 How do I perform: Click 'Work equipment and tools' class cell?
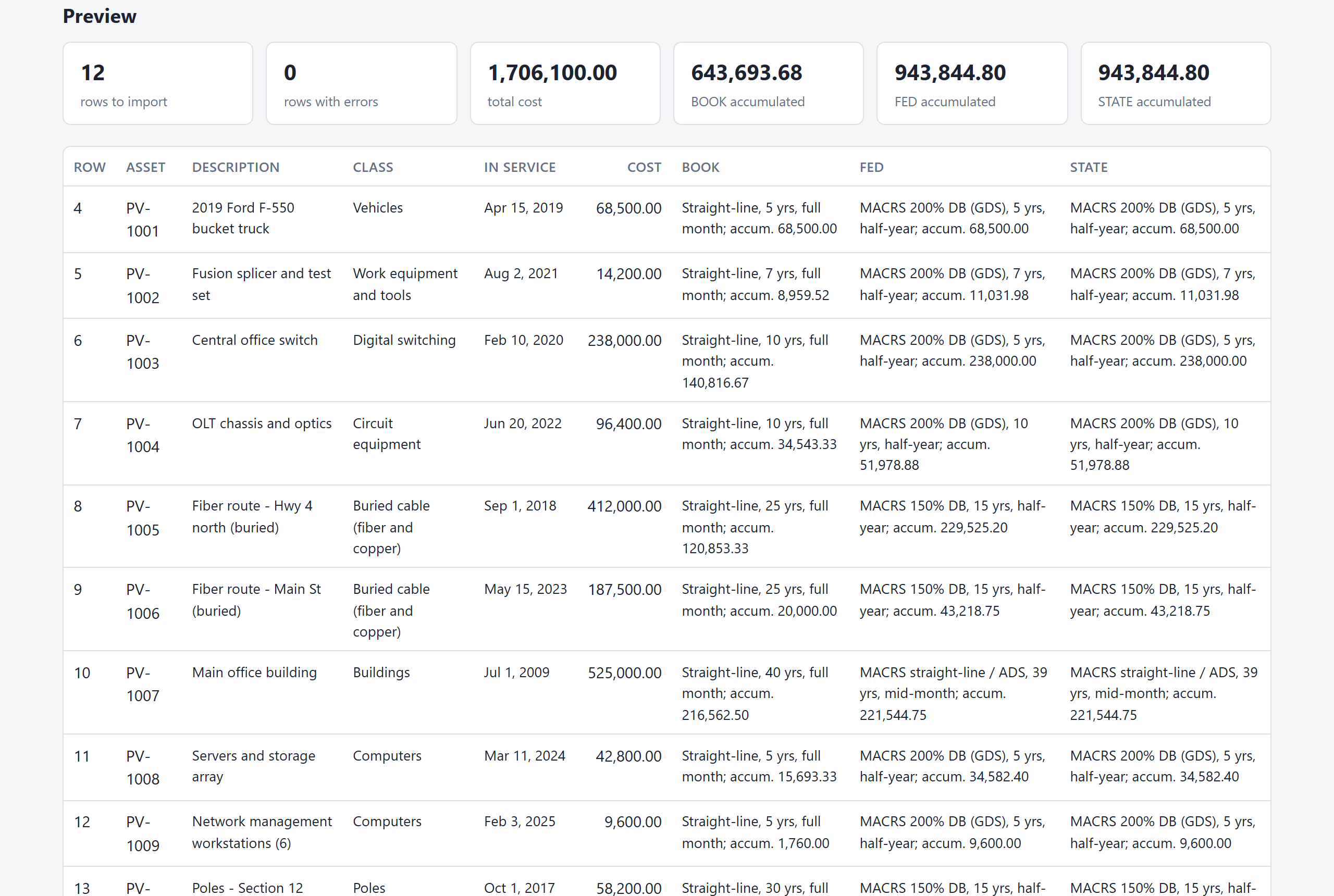[x=405, y=284]
